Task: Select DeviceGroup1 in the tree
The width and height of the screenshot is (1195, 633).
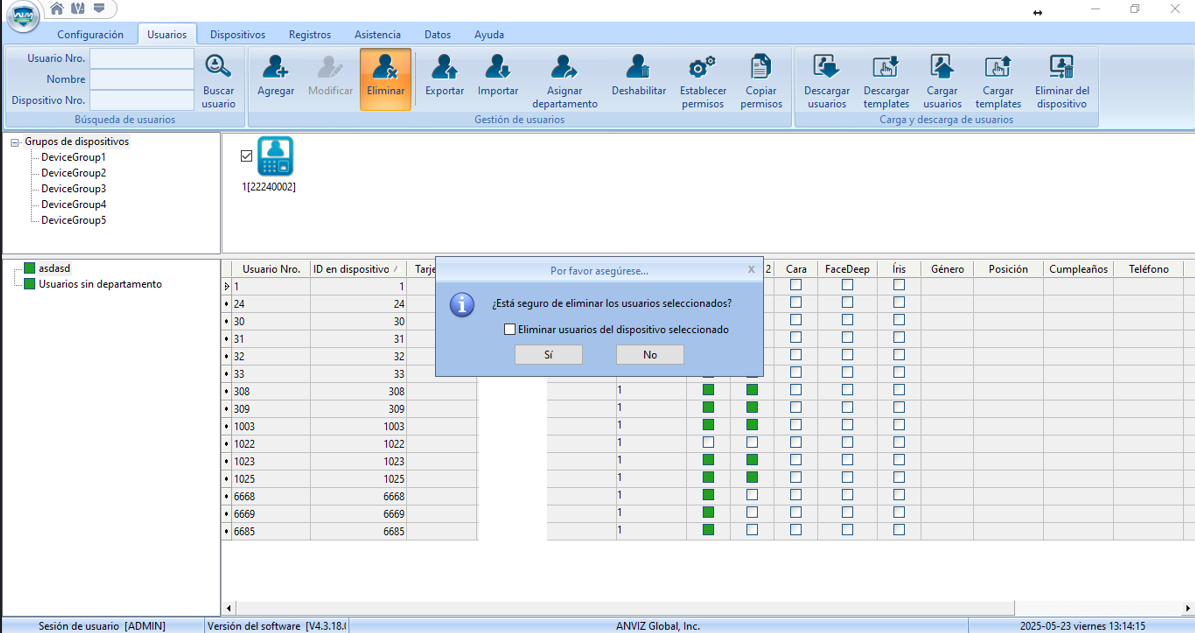Action: (73, 157)
